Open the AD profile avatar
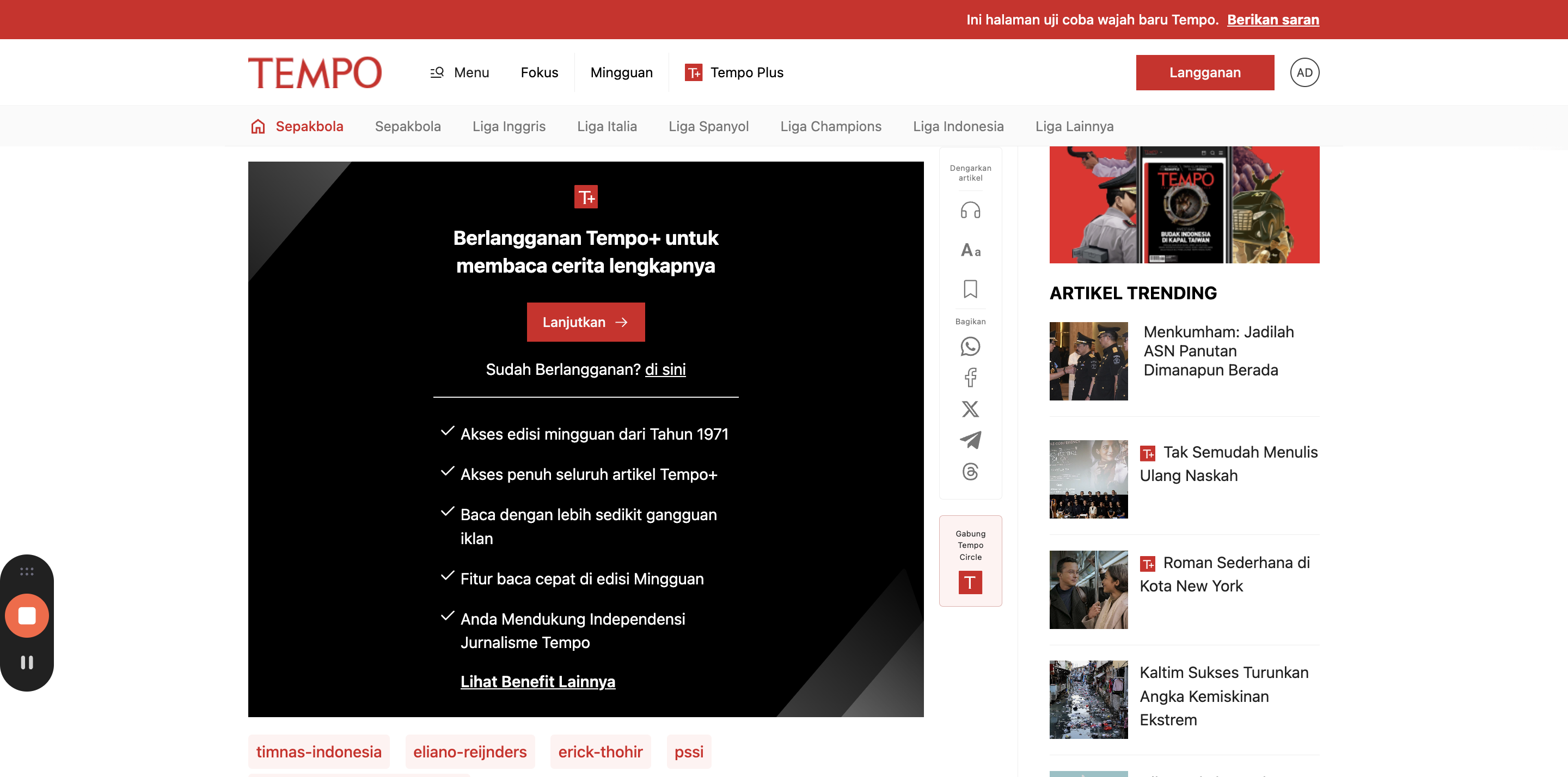 point(1304,72)
